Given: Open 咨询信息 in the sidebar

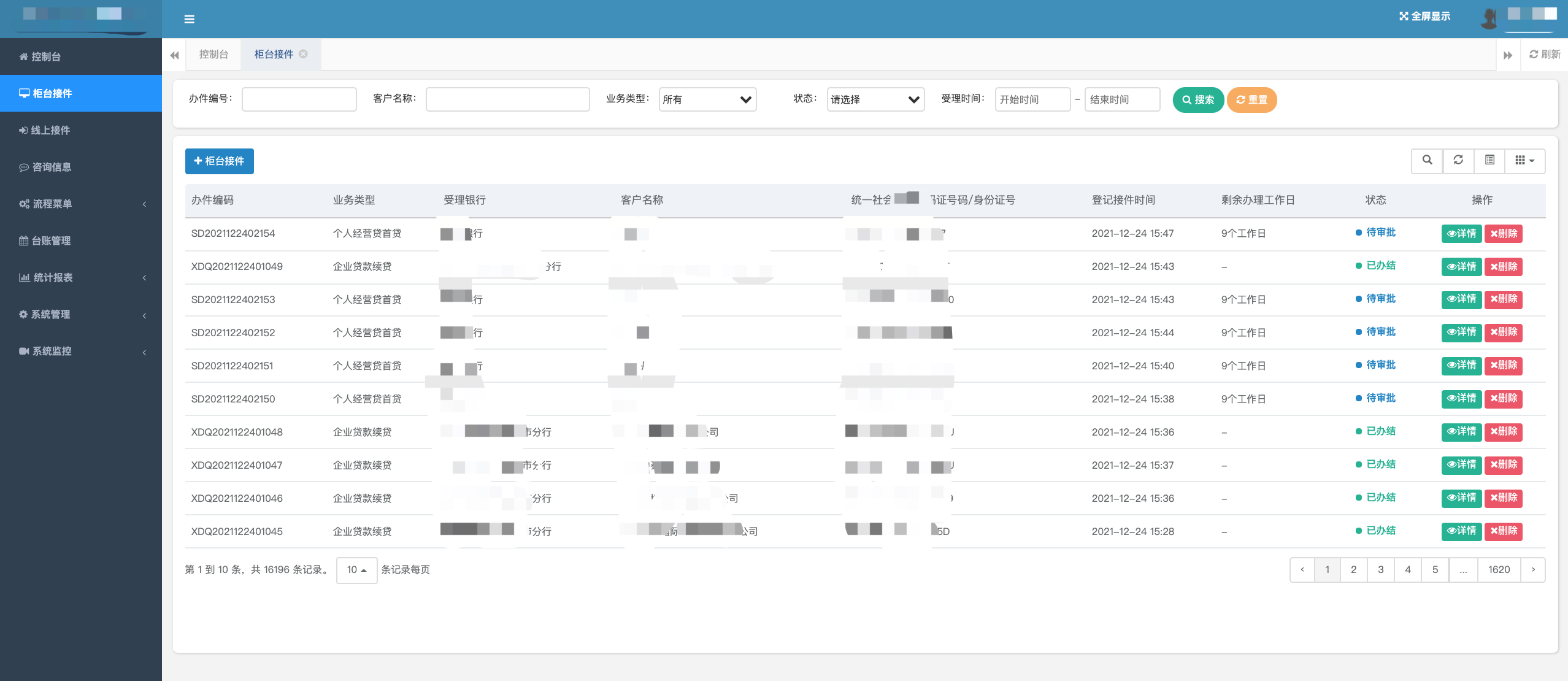Looking at the screenshot, I should coord(81,167).
